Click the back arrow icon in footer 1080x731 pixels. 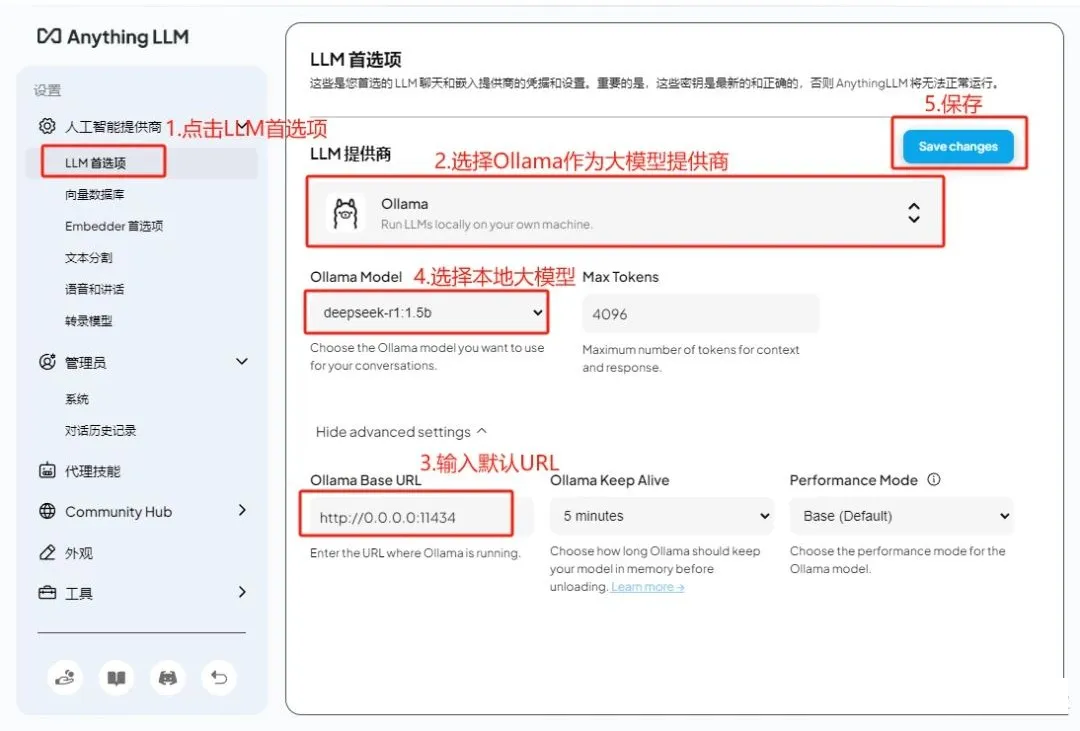tap(219, 678)
